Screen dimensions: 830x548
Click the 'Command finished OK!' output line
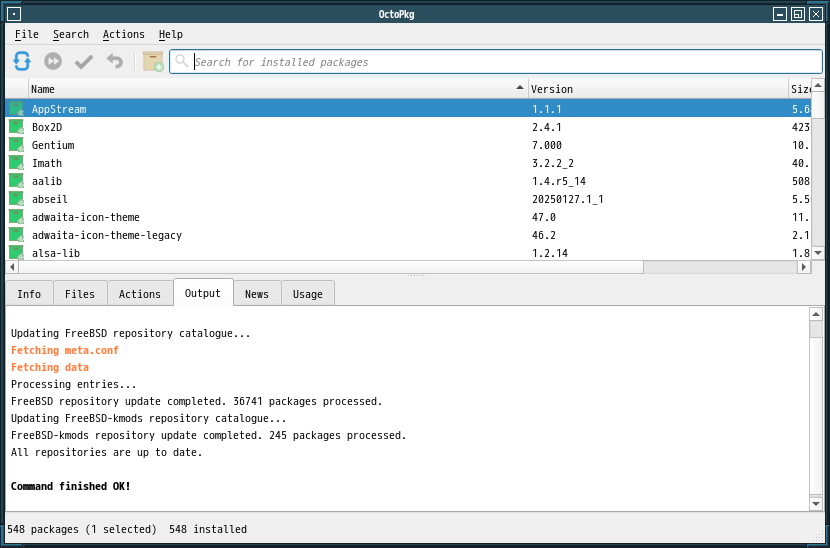click(70, 486)
